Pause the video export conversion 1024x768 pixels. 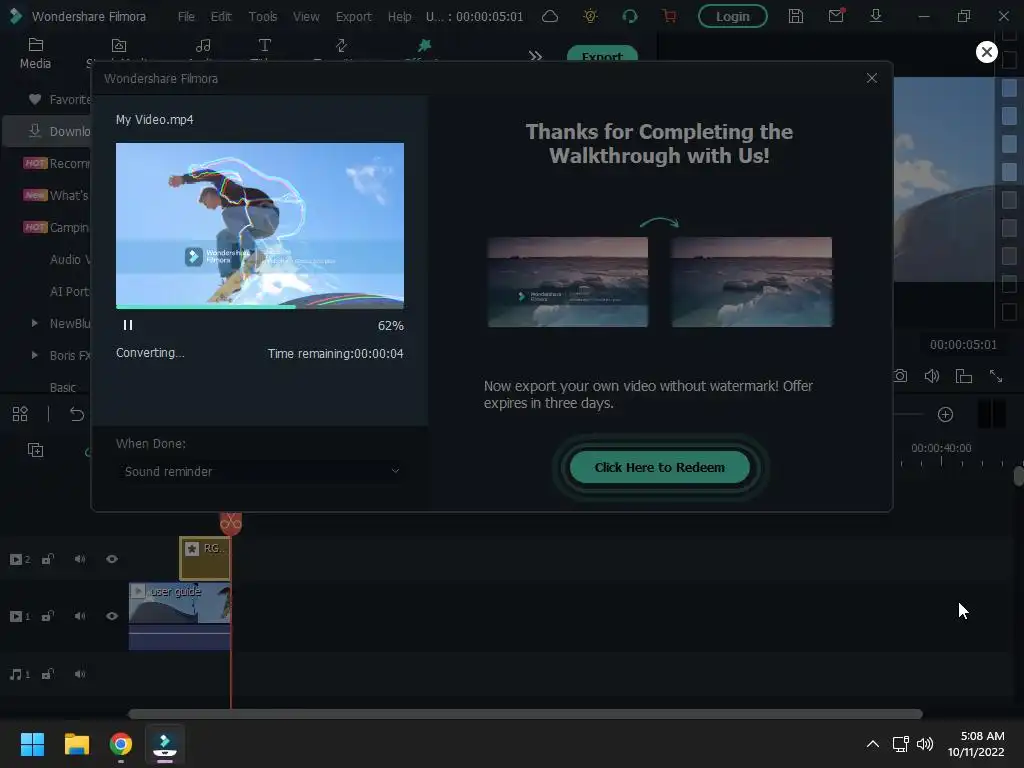[128, 325]
